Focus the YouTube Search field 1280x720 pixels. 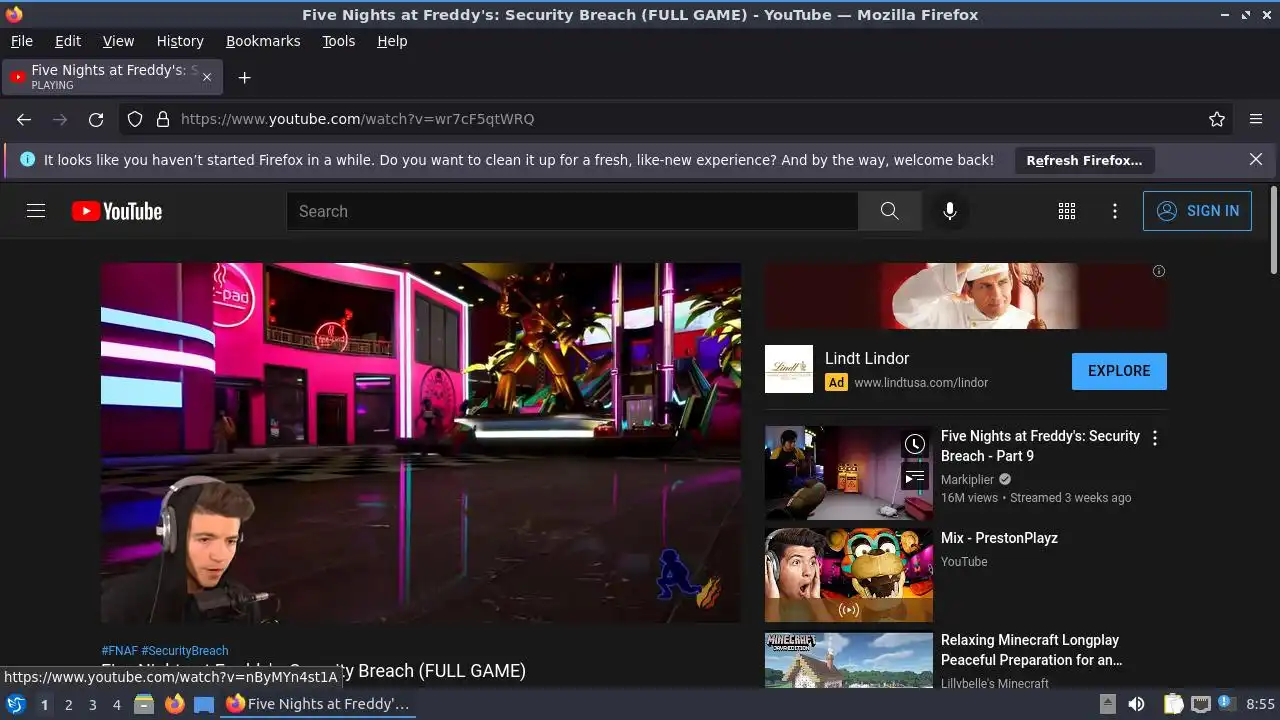click(572, 211)
